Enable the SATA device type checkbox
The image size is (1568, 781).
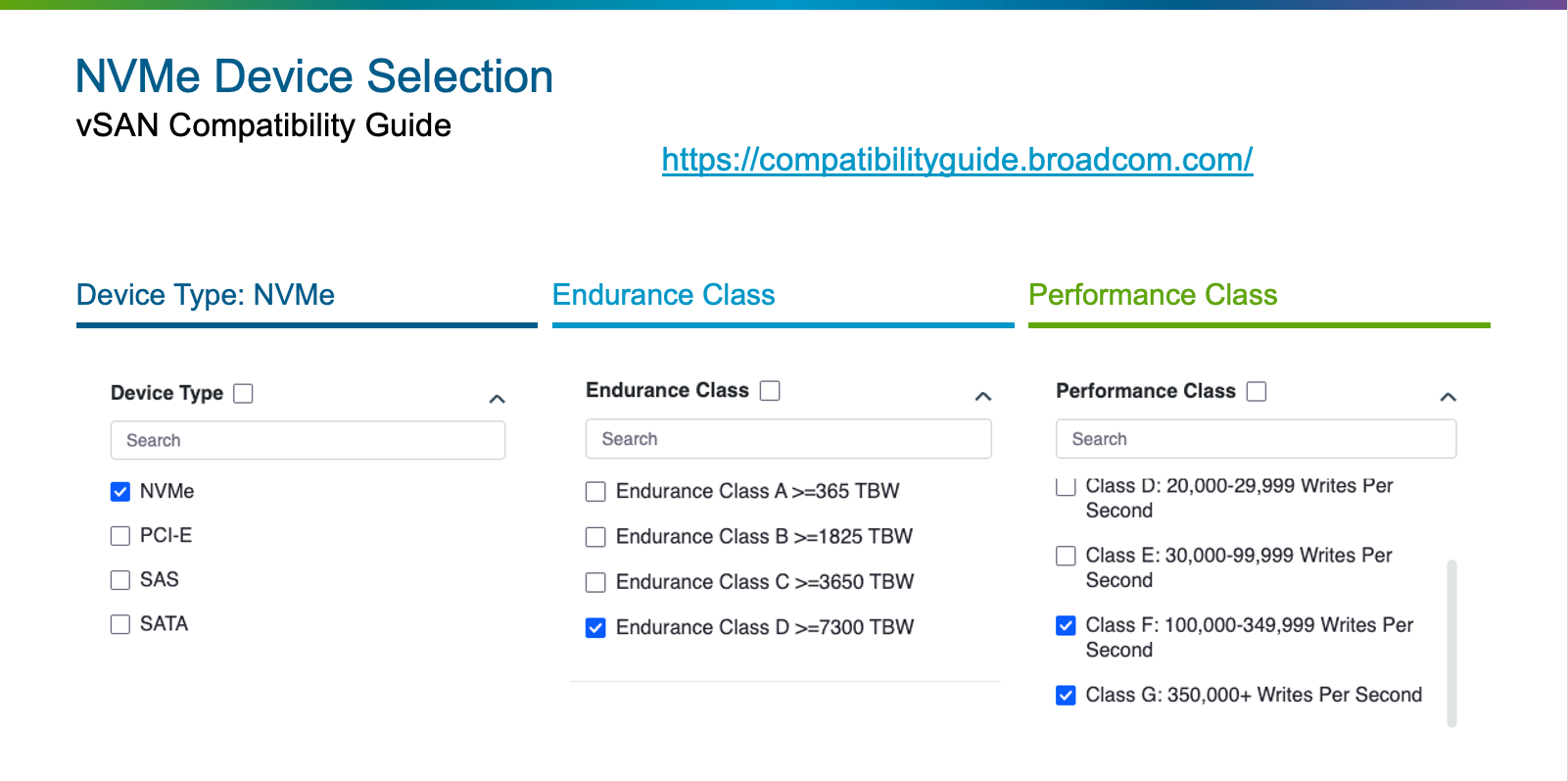tap(120, 624)
